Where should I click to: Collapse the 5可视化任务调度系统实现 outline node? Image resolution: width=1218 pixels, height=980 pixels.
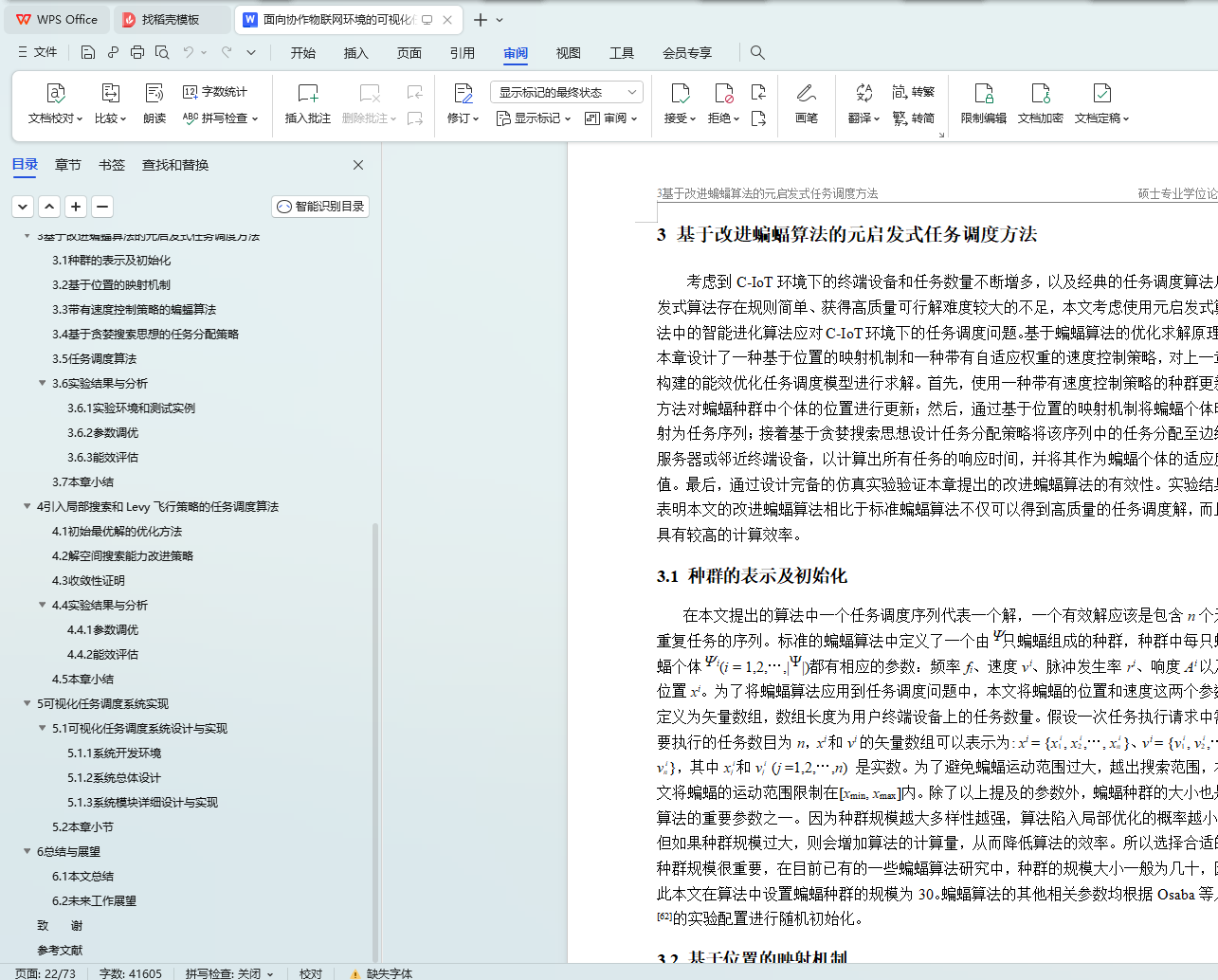(x=27, y=703)
